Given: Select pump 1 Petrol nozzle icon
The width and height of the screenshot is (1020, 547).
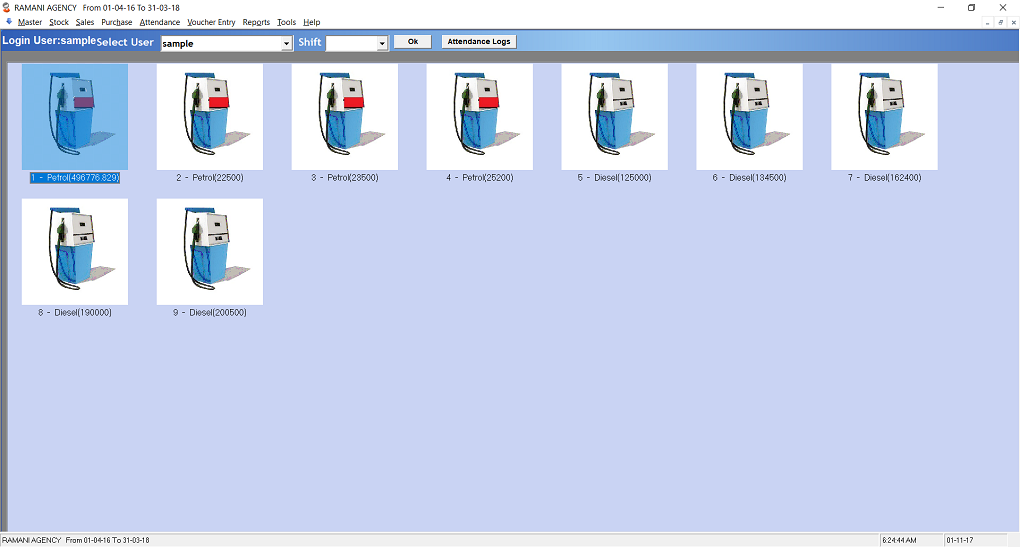Looking at the screenshot, I should (x=75, y=116).
